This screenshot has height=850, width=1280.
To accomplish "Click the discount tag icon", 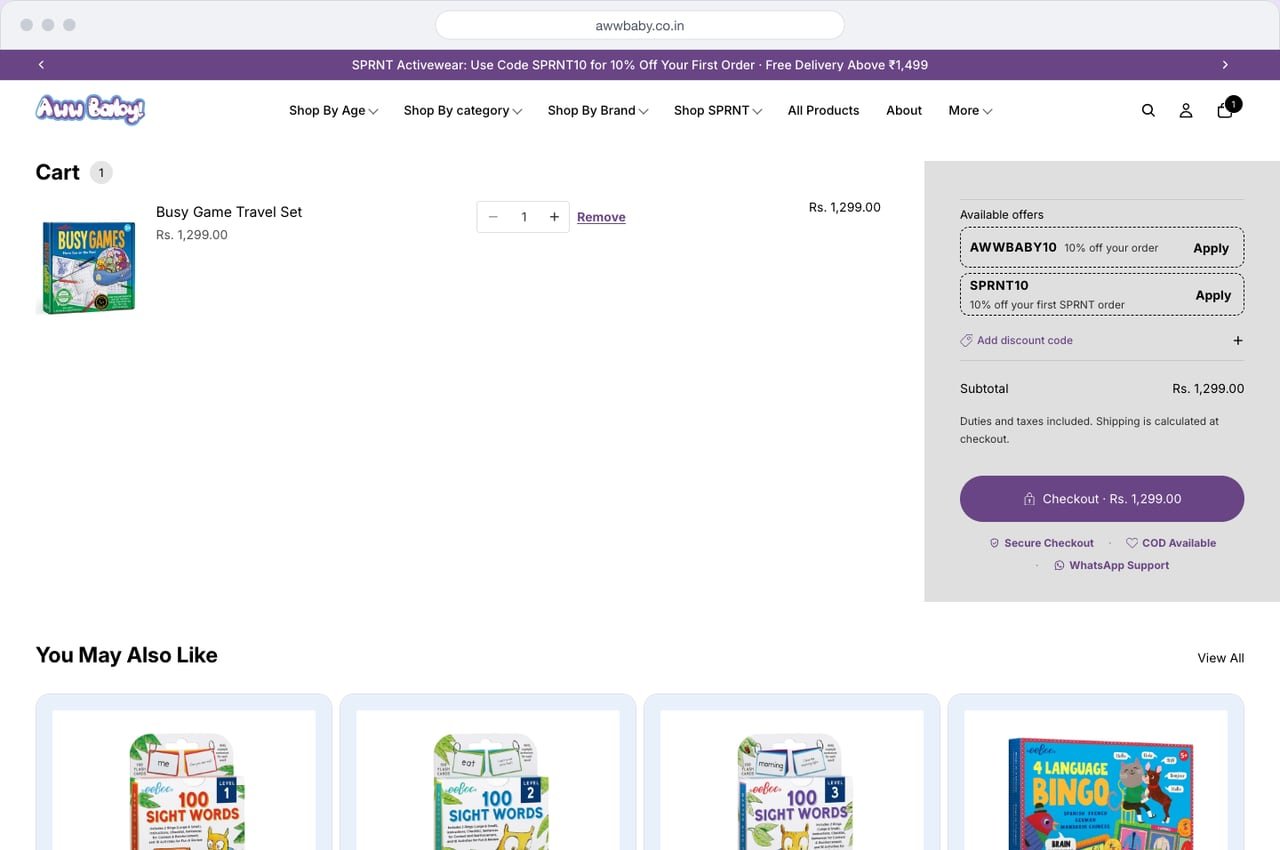I will (x=966, y=340).
